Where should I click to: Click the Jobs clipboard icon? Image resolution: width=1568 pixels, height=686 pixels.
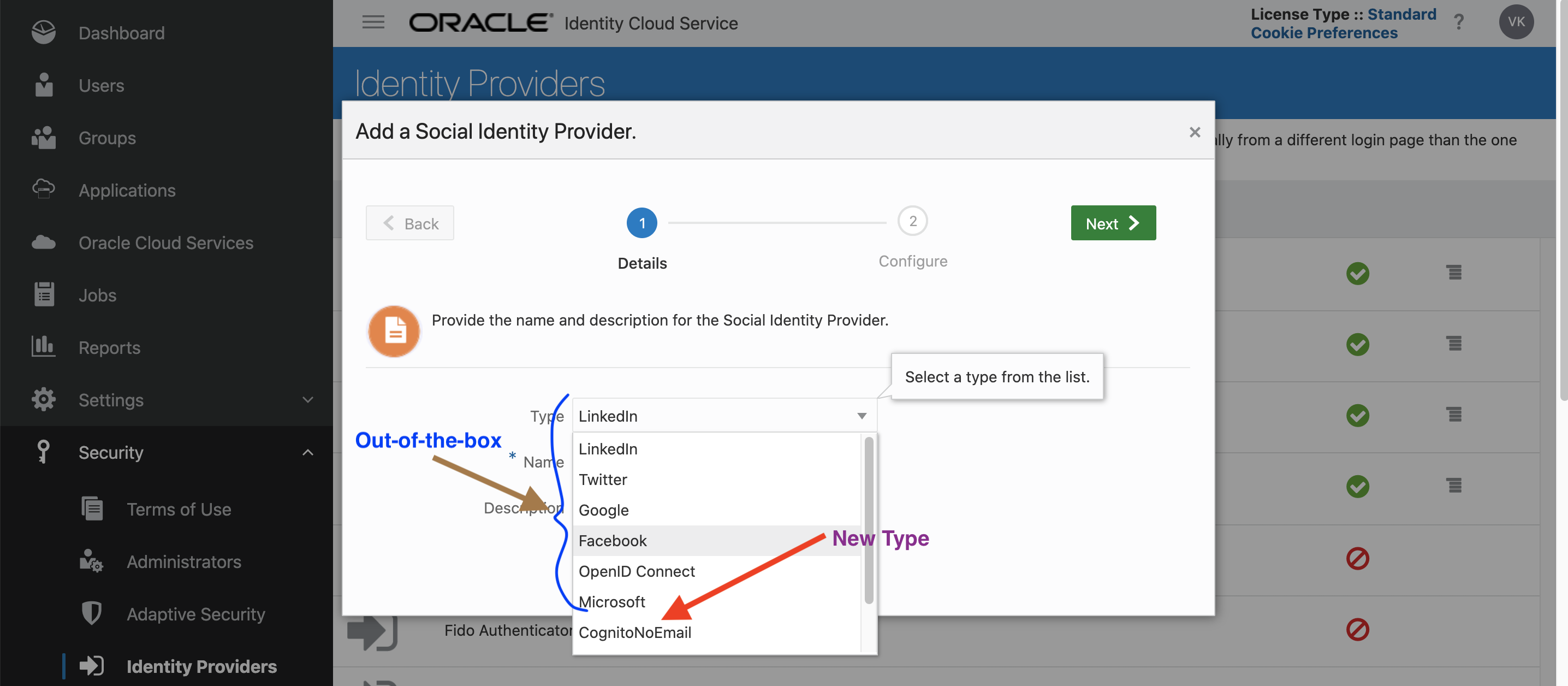[x=43, y=295]
